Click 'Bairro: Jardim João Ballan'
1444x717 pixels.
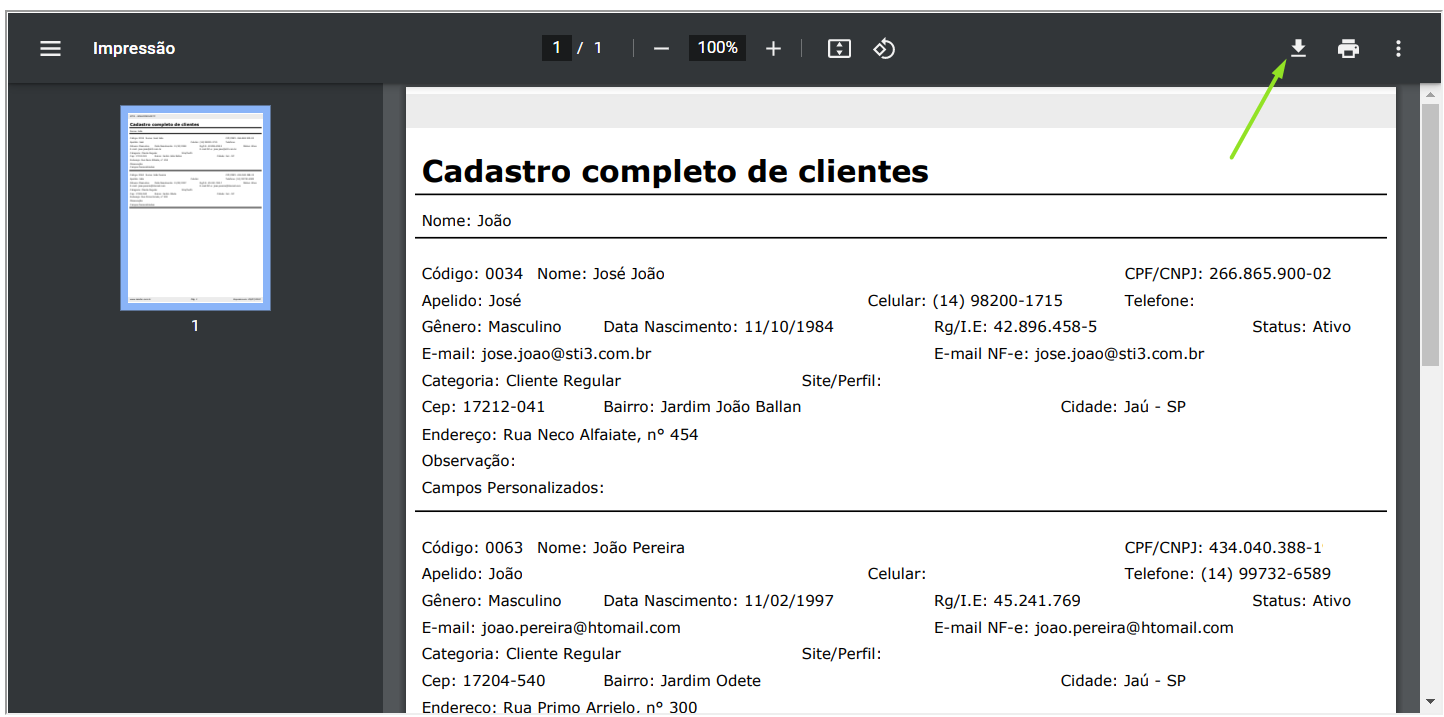tap(703, 407)
